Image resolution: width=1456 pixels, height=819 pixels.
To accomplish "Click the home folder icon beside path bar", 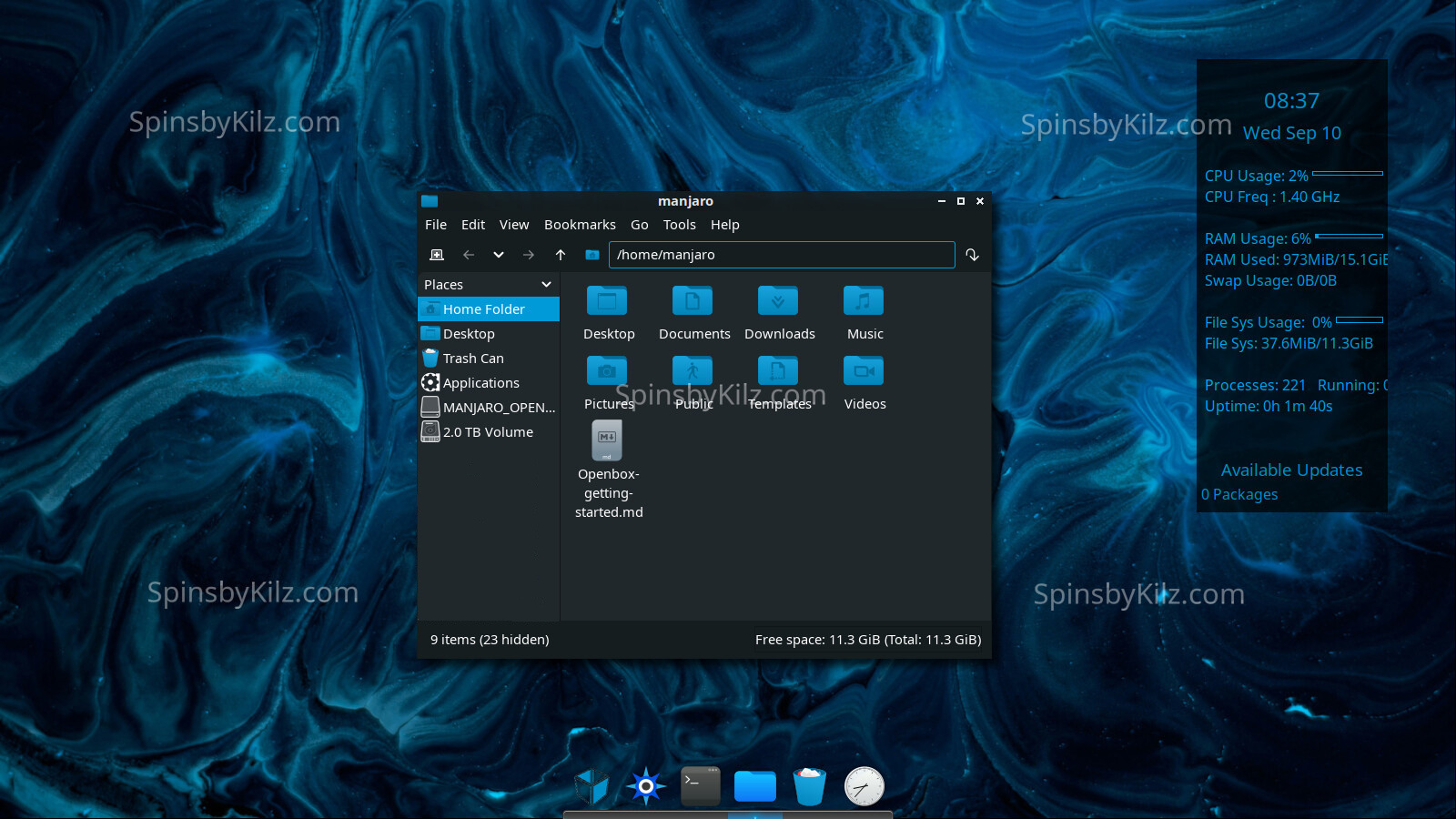I will [x=592, y=255].
